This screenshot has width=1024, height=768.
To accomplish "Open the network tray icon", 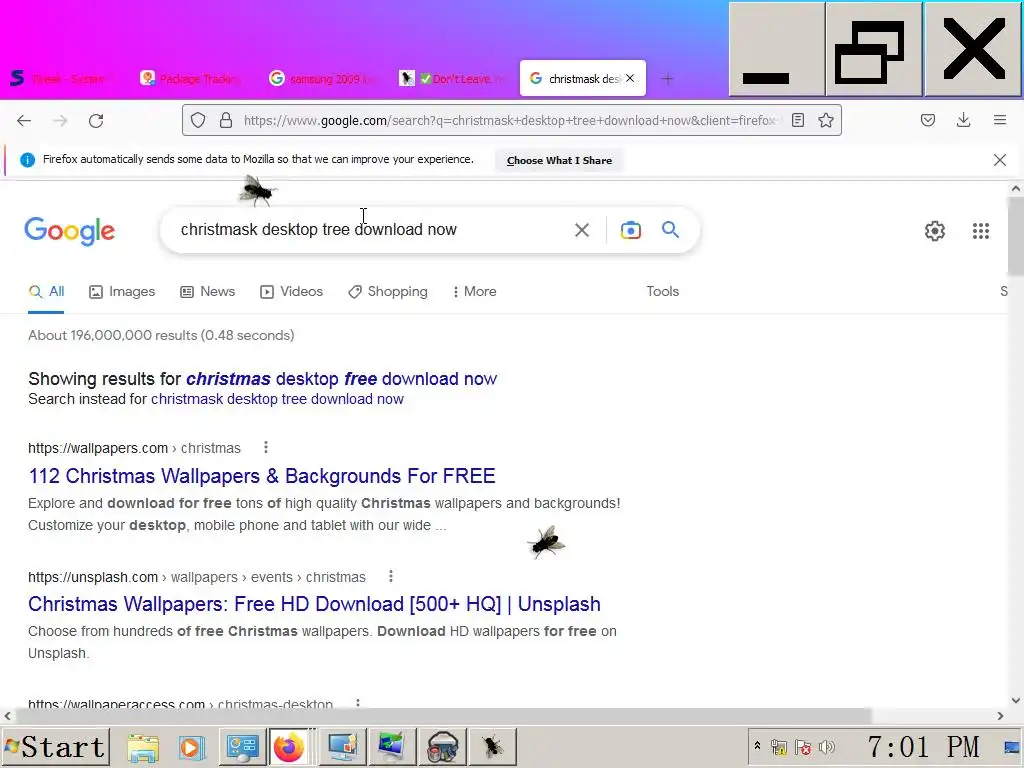I will tap(778, 747).
